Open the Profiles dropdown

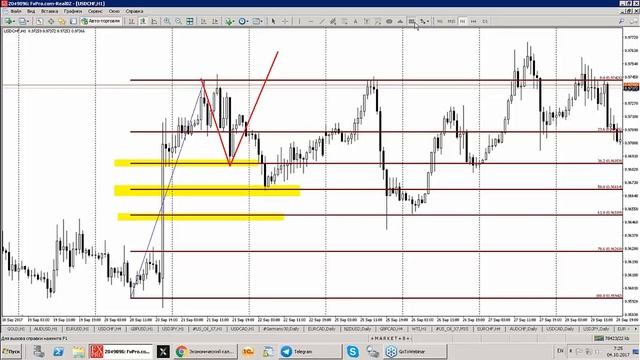click(x=23, y=21)
